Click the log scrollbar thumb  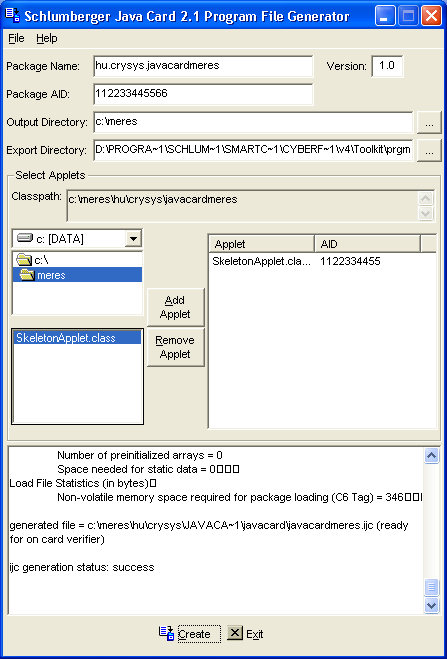point(431,587)
